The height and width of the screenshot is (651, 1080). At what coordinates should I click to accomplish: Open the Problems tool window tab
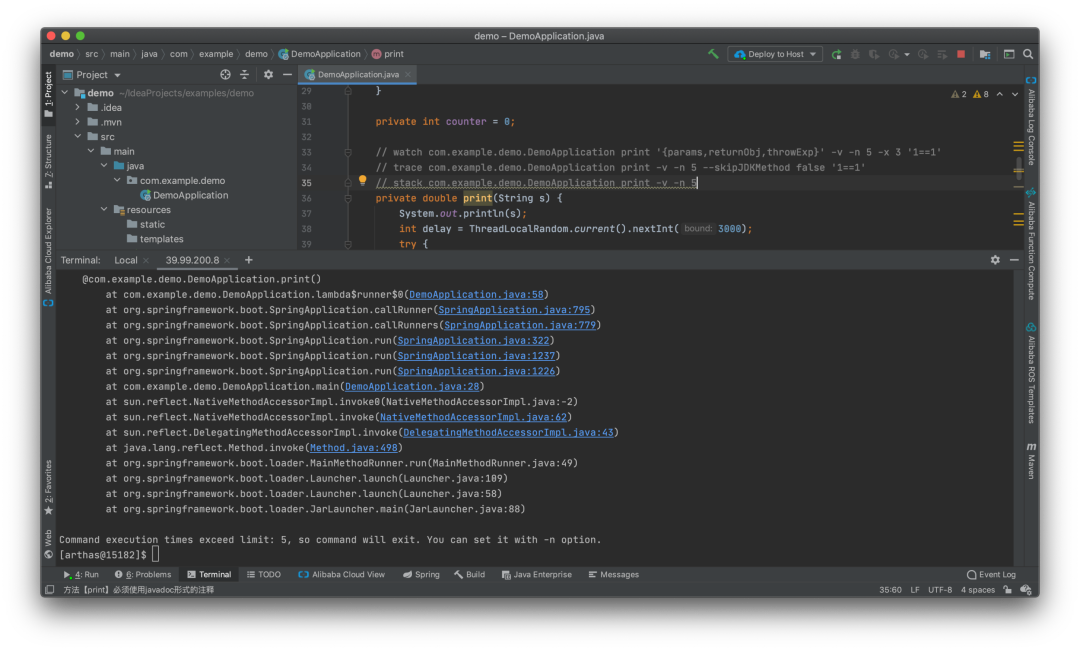(143, 575)
